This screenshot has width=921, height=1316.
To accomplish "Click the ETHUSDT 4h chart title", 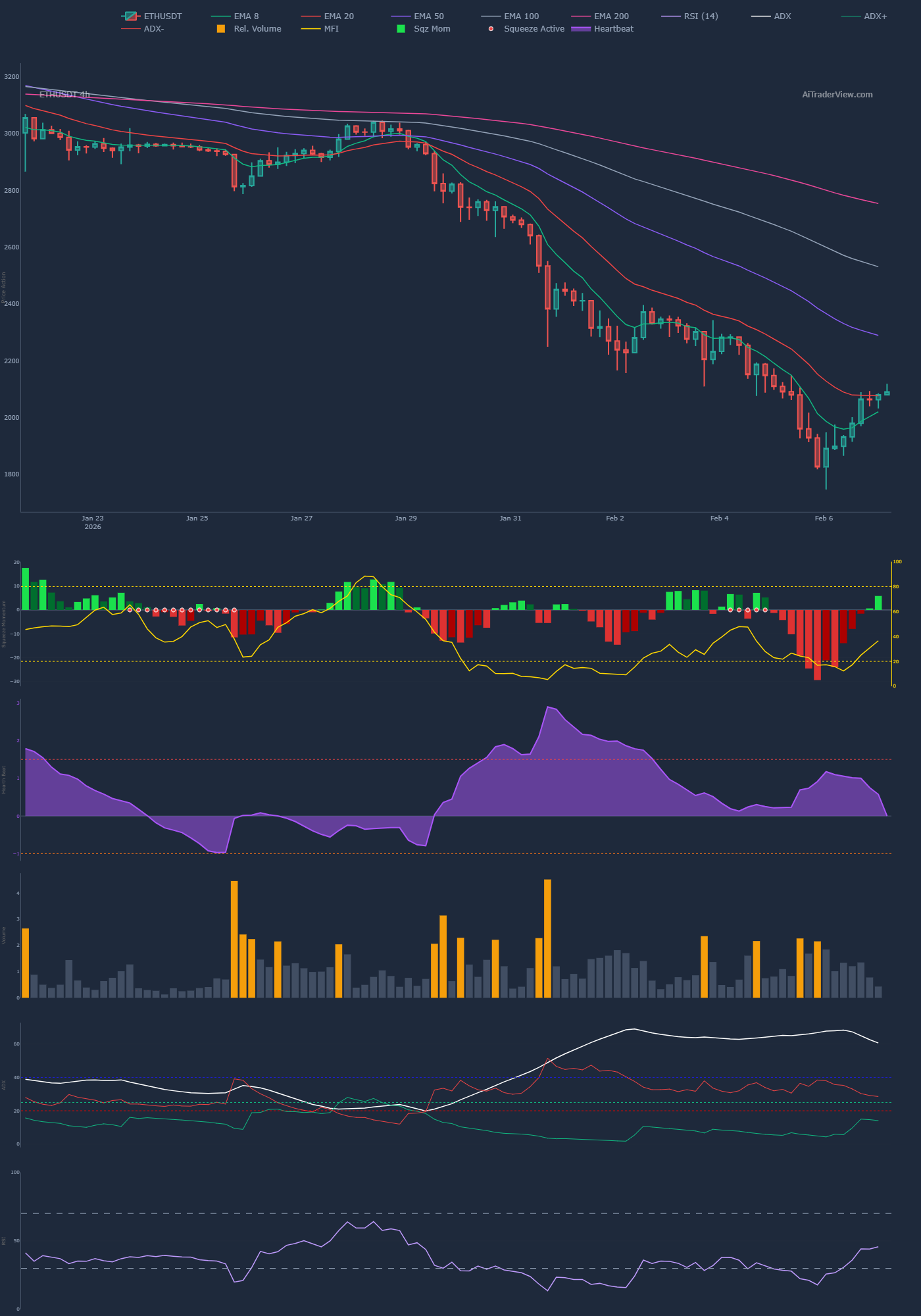I will point(64,95).
